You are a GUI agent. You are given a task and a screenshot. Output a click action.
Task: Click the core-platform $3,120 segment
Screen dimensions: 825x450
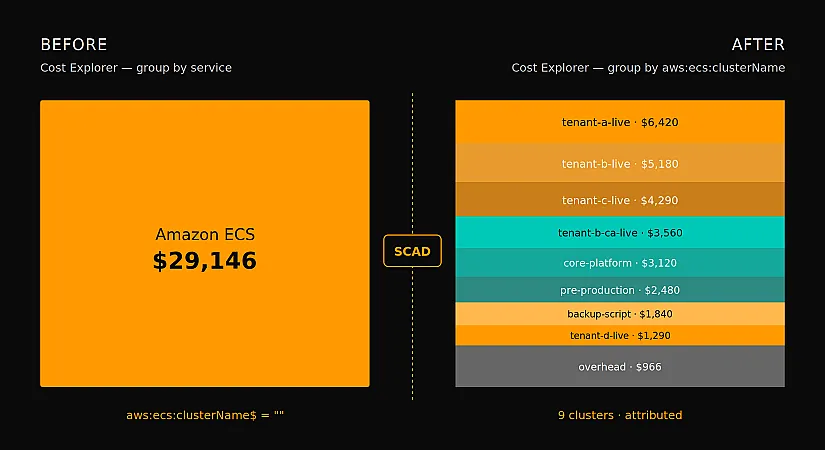pos(620,263)
